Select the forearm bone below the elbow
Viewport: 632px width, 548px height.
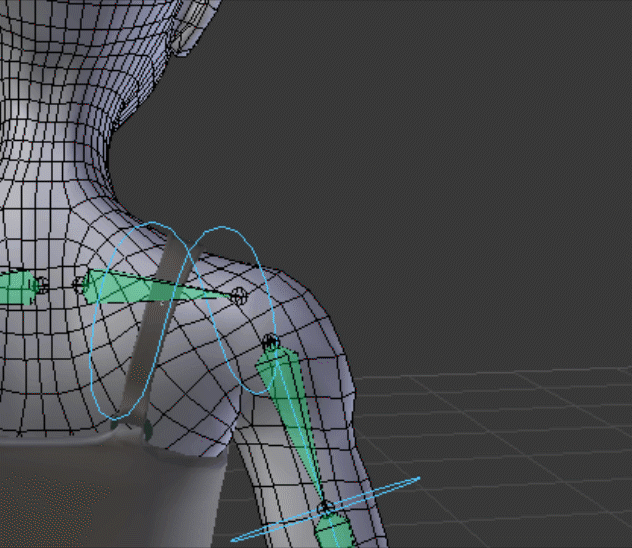point(334,532)
